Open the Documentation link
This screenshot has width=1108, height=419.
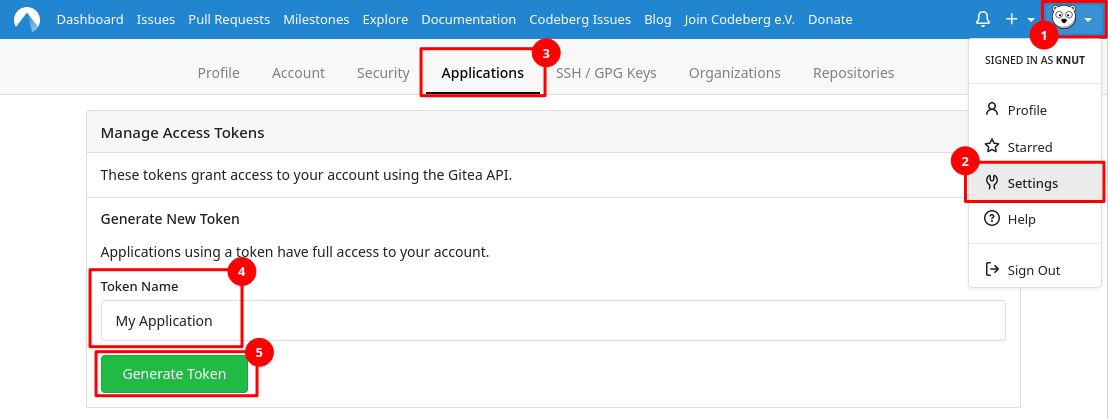click(x=469, y=19)
